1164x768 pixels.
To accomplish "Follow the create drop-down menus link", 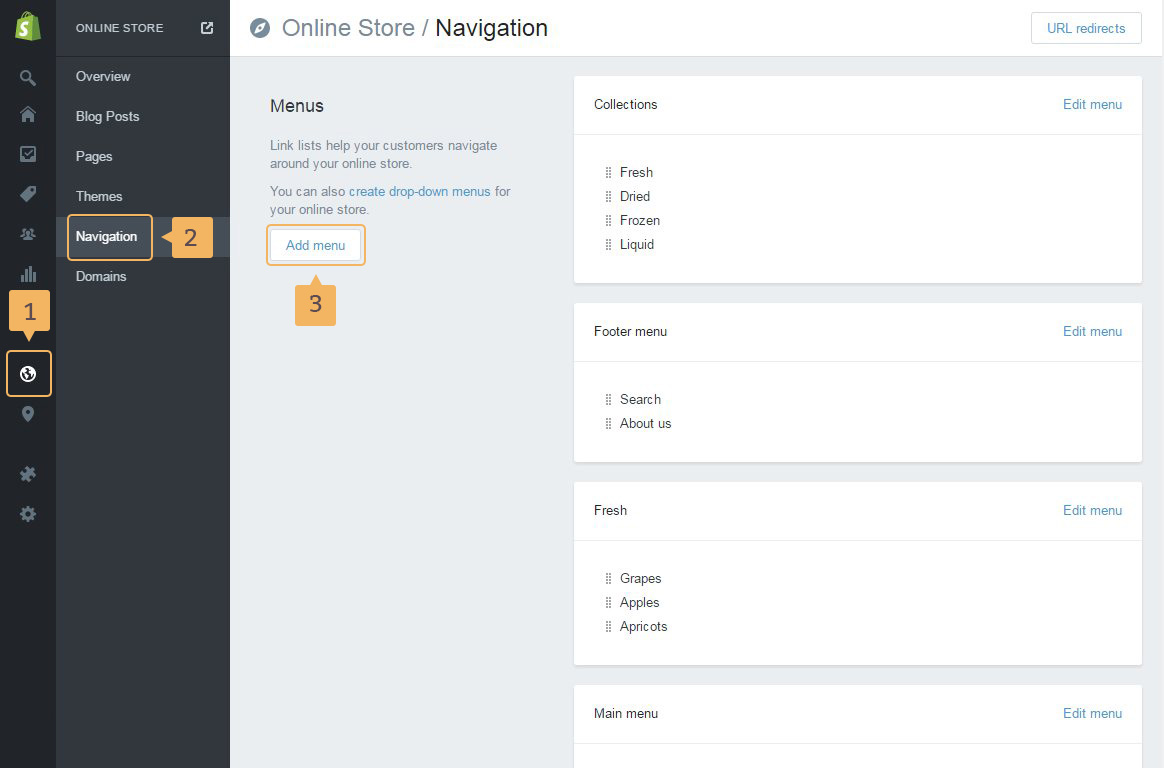I will click(x=419, y=191).
